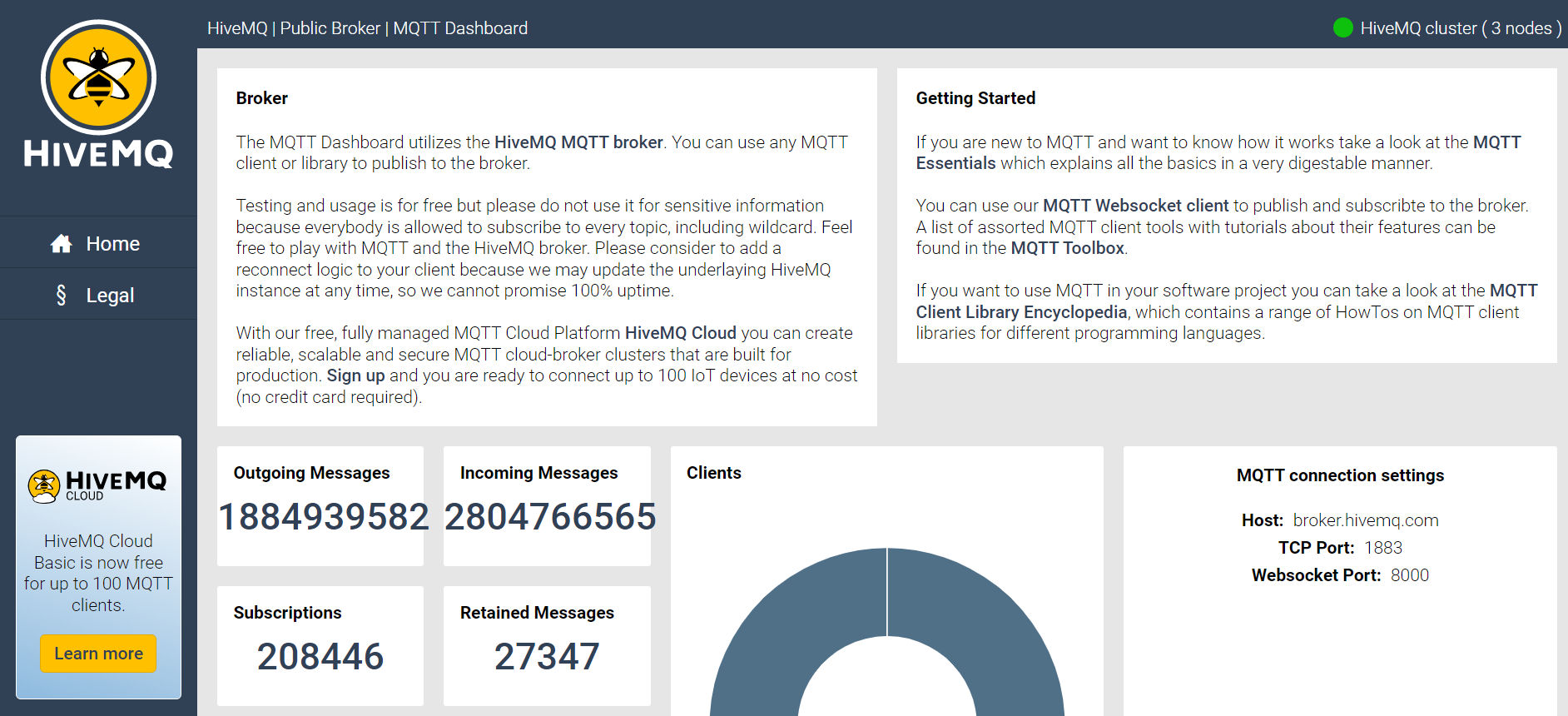Viewport: 1568px width, 716px height.
Task: Click the host broker.hivemq.com value
Action: [1366, 520]
